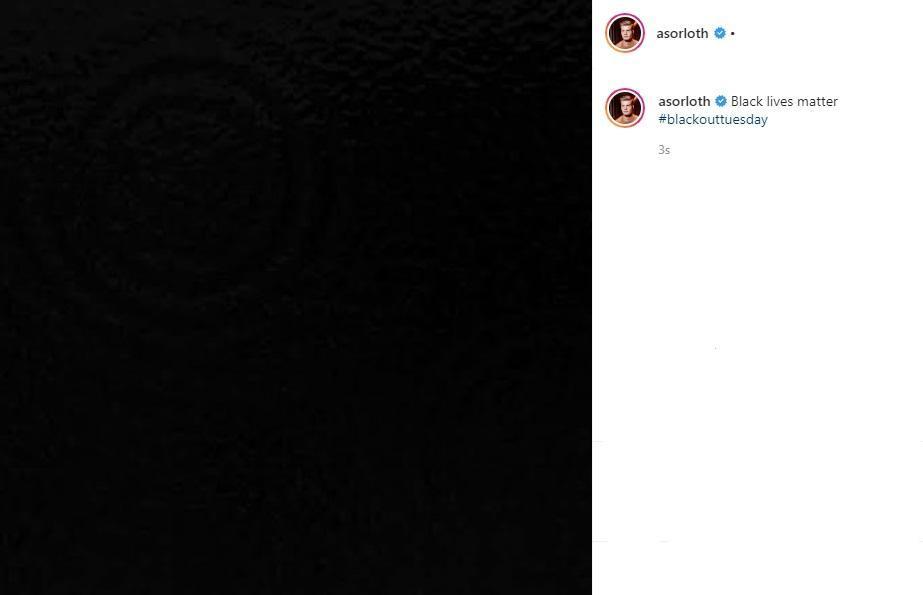Click the faint load-more circle in the comments
Viewport: 923px width, 595px height.
pyautogui.click(x=716, y=348)
